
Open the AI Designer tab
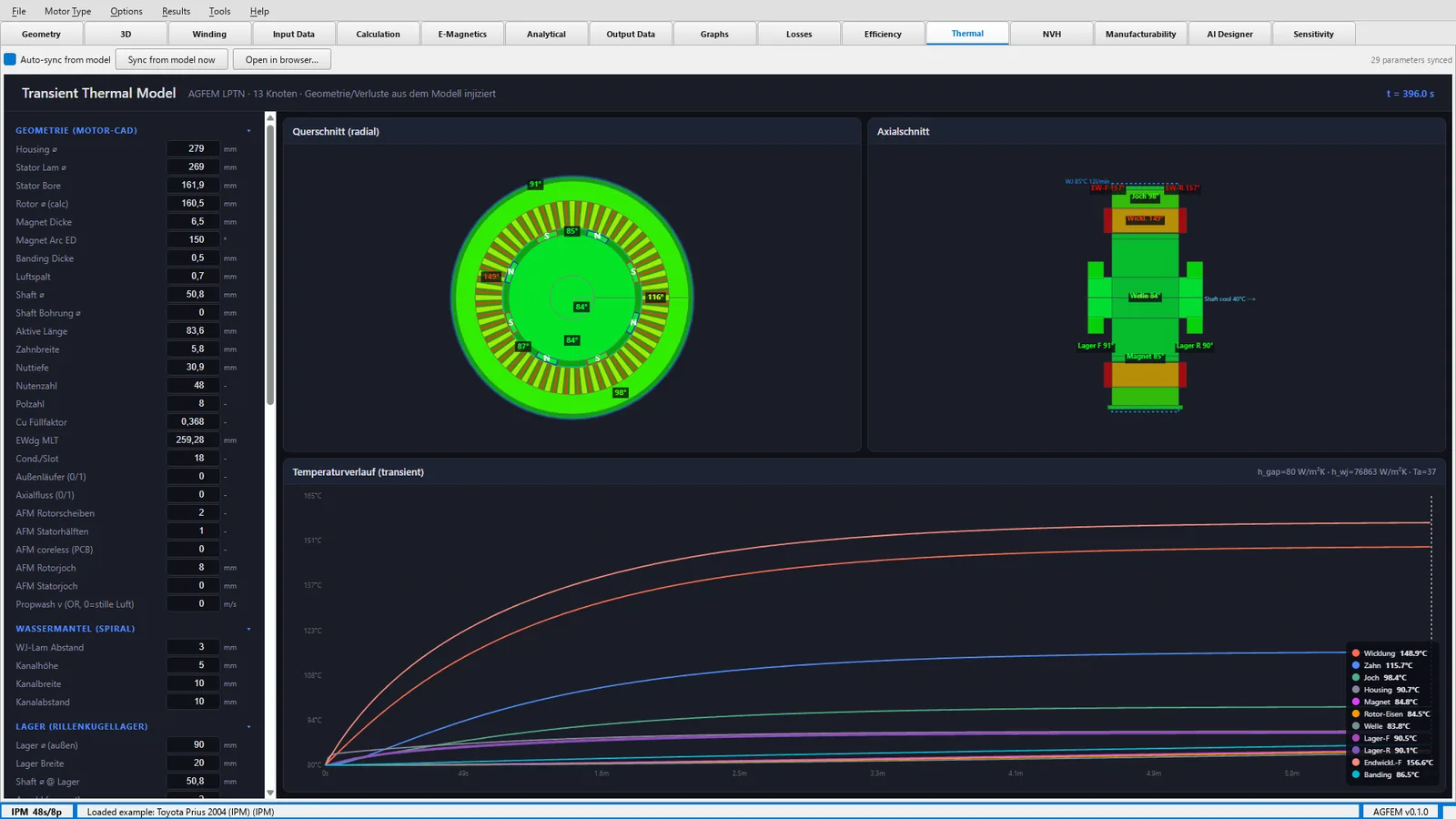(x=1229, y=34)
